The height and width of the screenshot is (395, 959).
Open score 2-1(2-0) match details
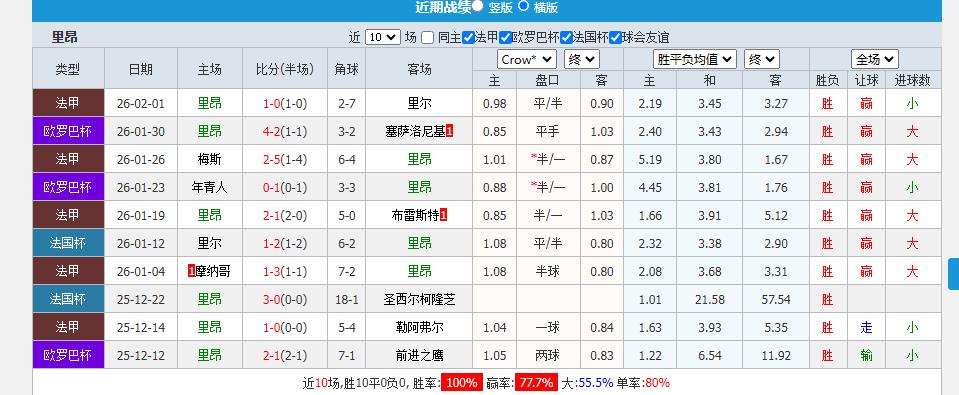284,215
